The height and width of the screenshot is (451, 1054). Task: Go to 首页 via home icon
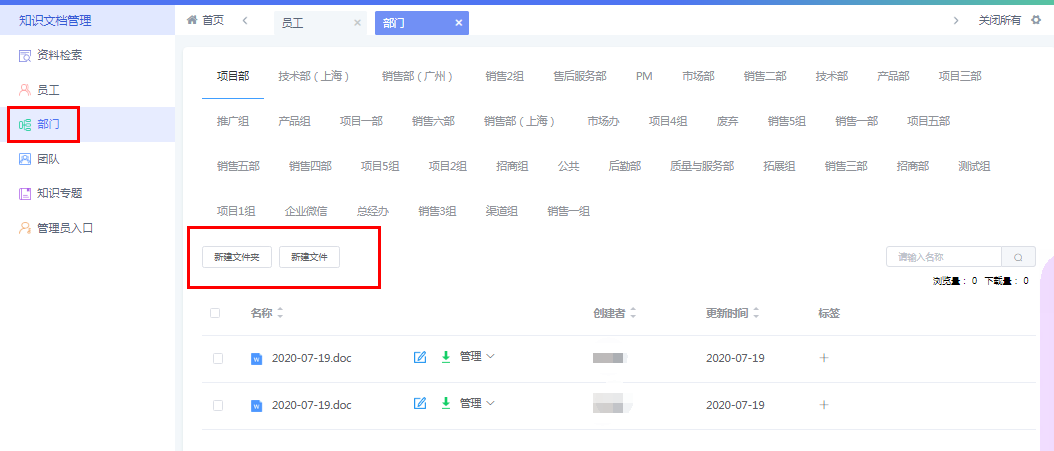(x=193, y=21)
